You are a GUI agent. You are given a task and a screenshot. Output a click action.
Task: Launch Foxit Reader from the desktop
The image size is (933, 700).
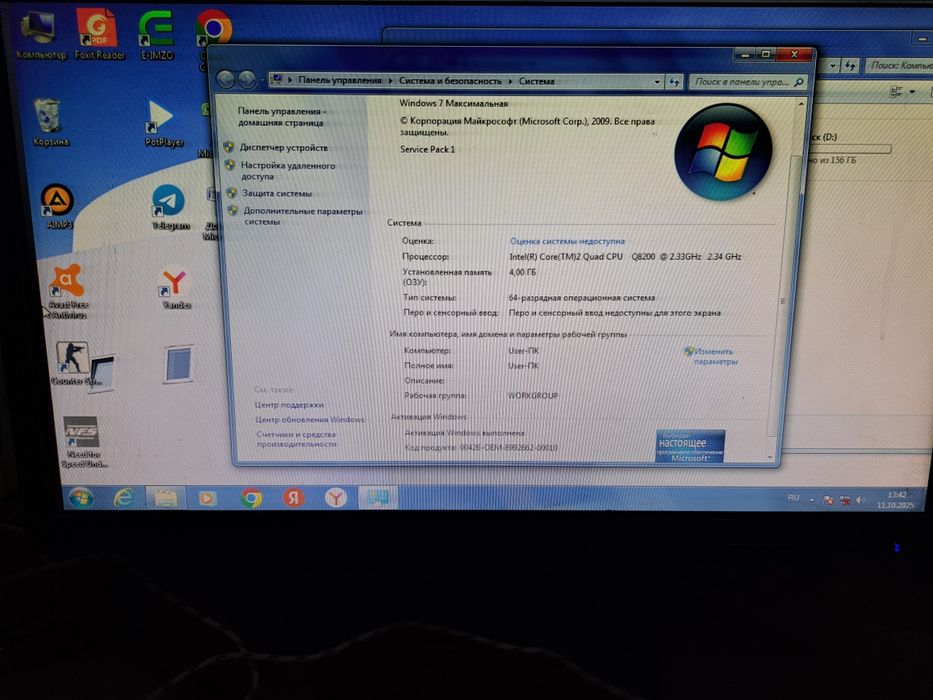pyautogui.click(x=99, y=35)
